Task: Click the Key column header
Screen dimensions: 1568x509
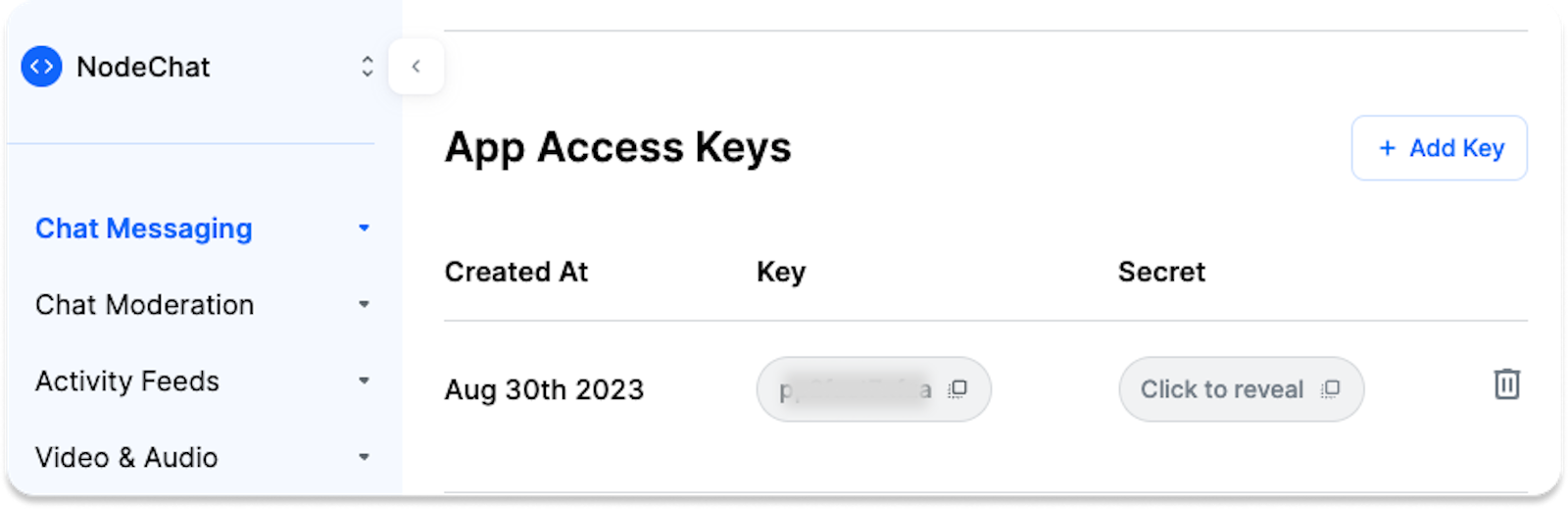Action: click(781, 272)
